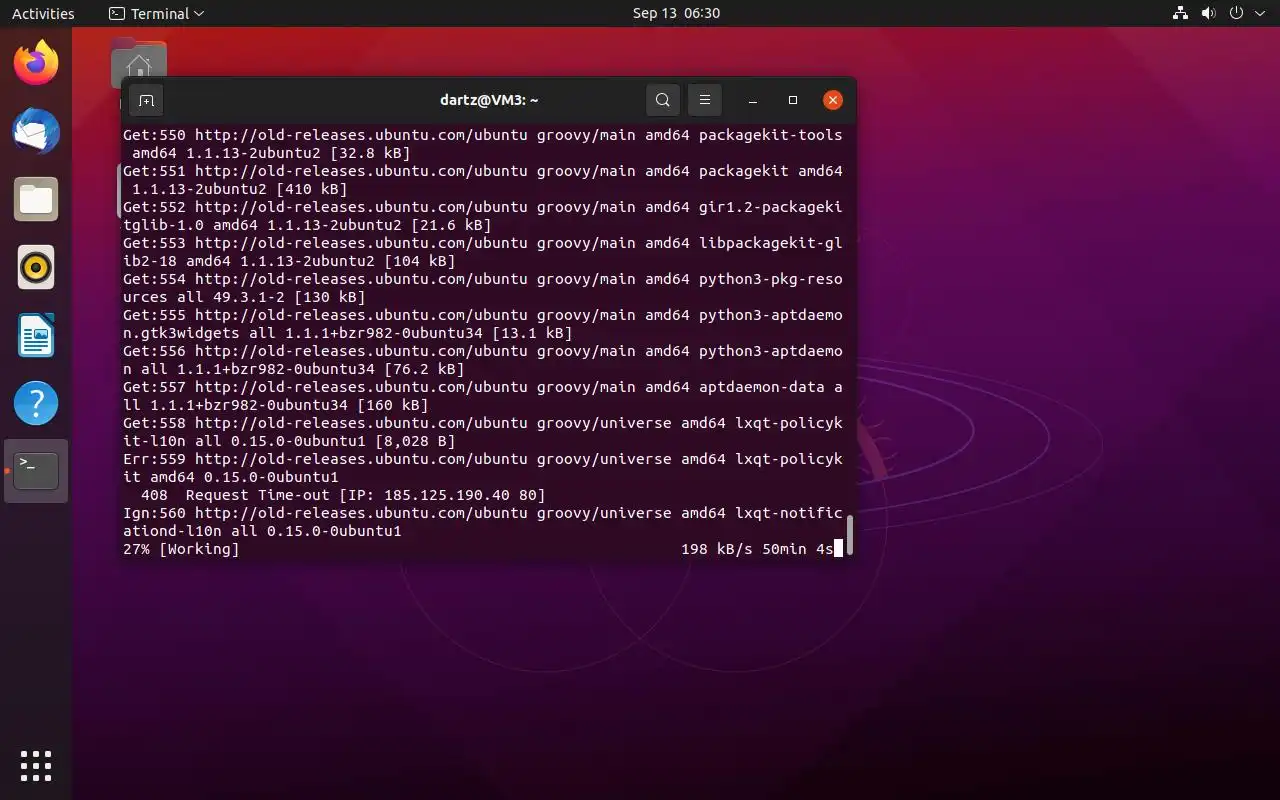Click the Get:558 lxqt-policykit-l10n line
1280x800 pixels.
(483, 432)
